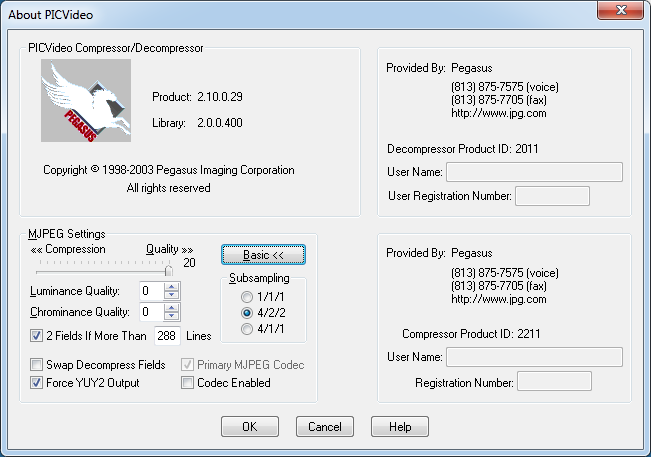
Task: Uncheck Force YUY2 Output
Action: pos(37,383)
